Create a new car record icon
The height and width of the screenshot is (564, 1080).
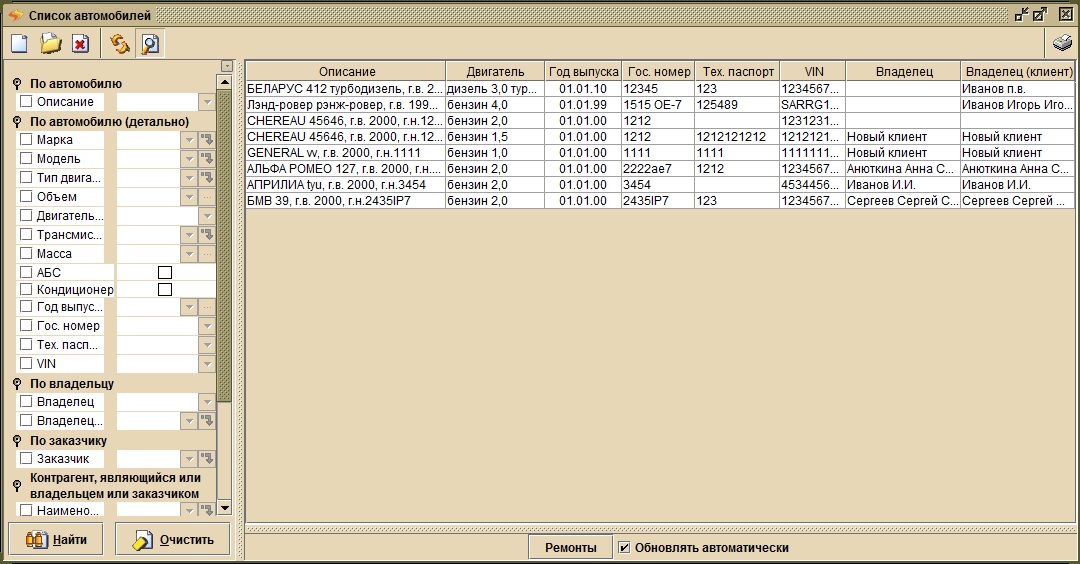(19, 44)
